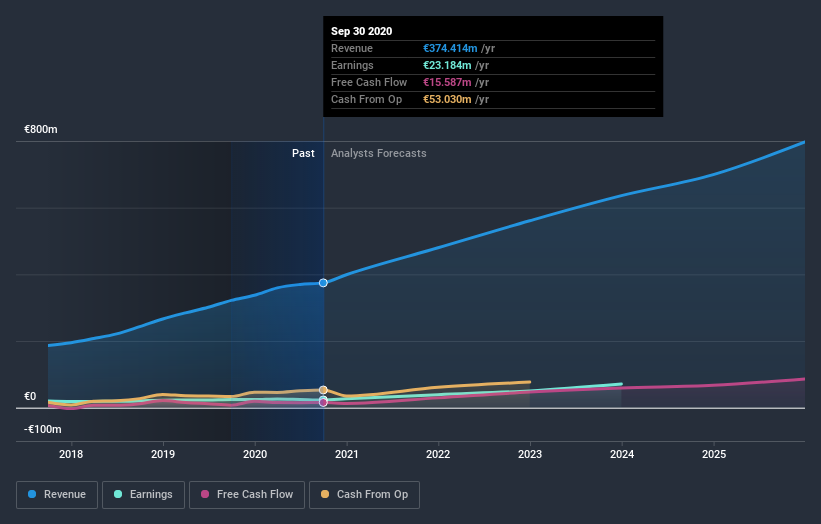Select the 2023 x-axis label

tap(530, 454)
